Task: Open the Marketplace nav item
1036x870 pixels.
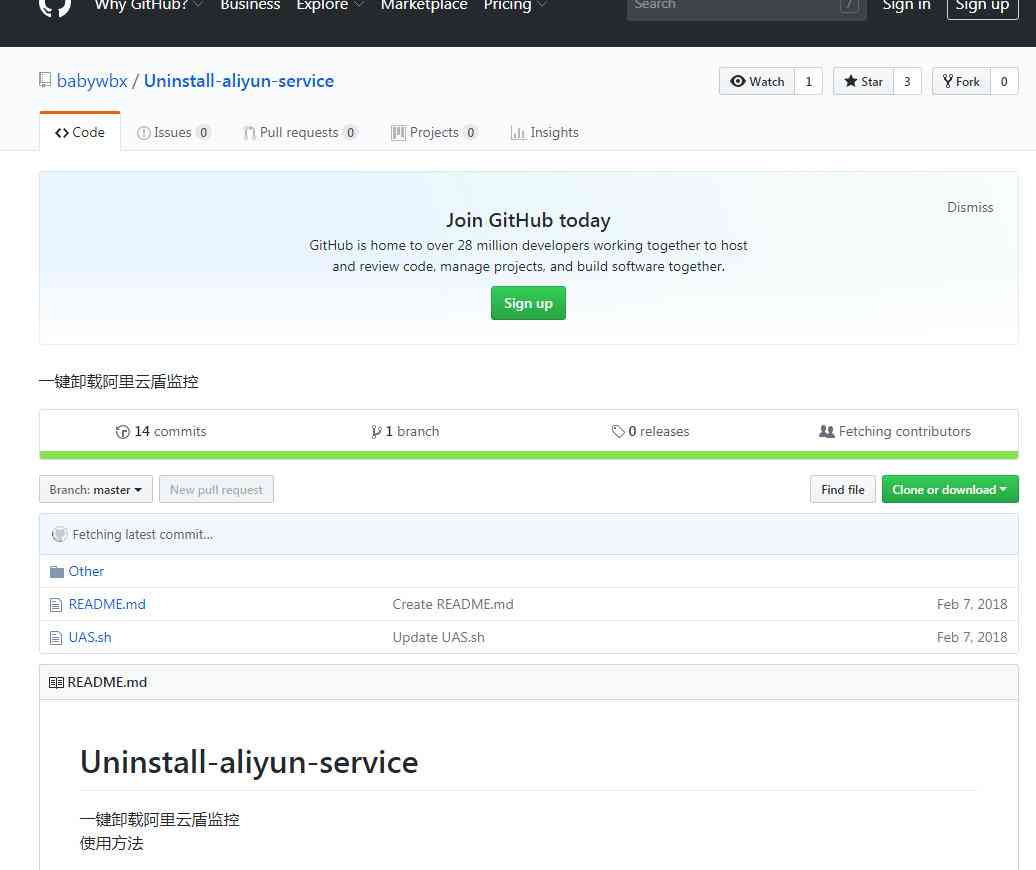Action: (x=424, y=5)
